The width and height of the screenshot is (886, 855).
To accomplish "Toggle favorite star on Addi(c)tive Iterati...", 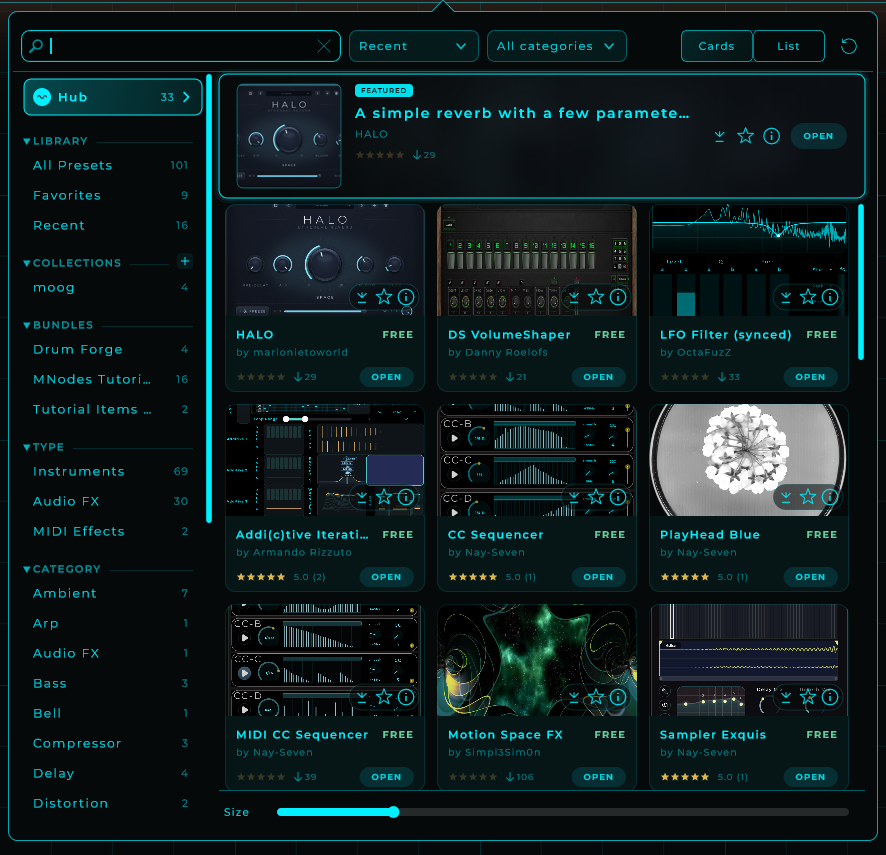I will click(x=384, y=497).
